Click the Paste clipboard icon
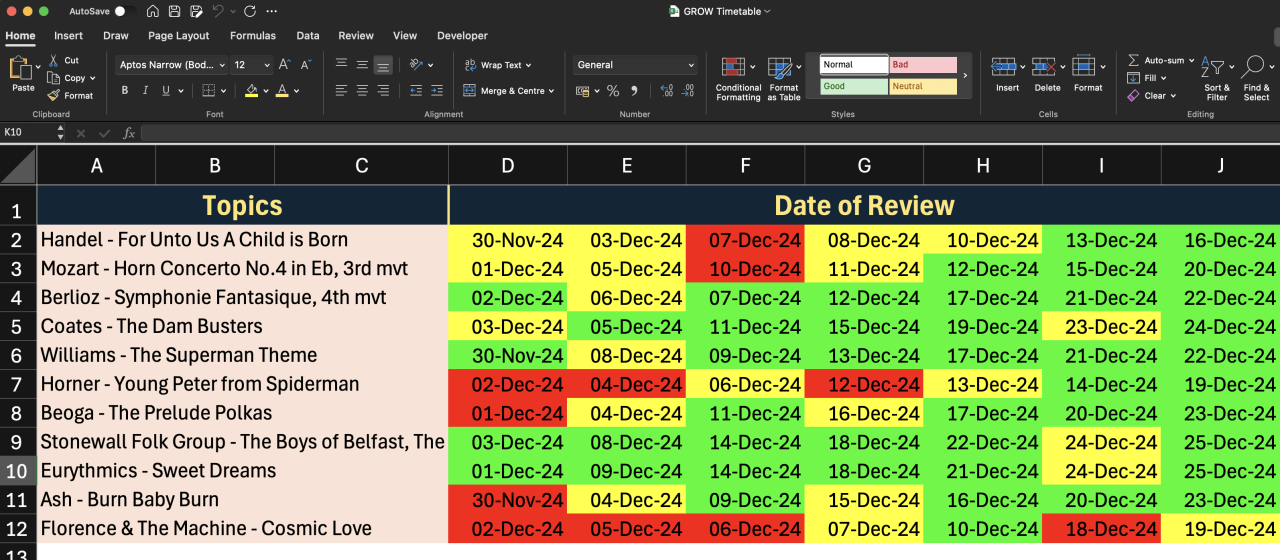 (20, 68)
